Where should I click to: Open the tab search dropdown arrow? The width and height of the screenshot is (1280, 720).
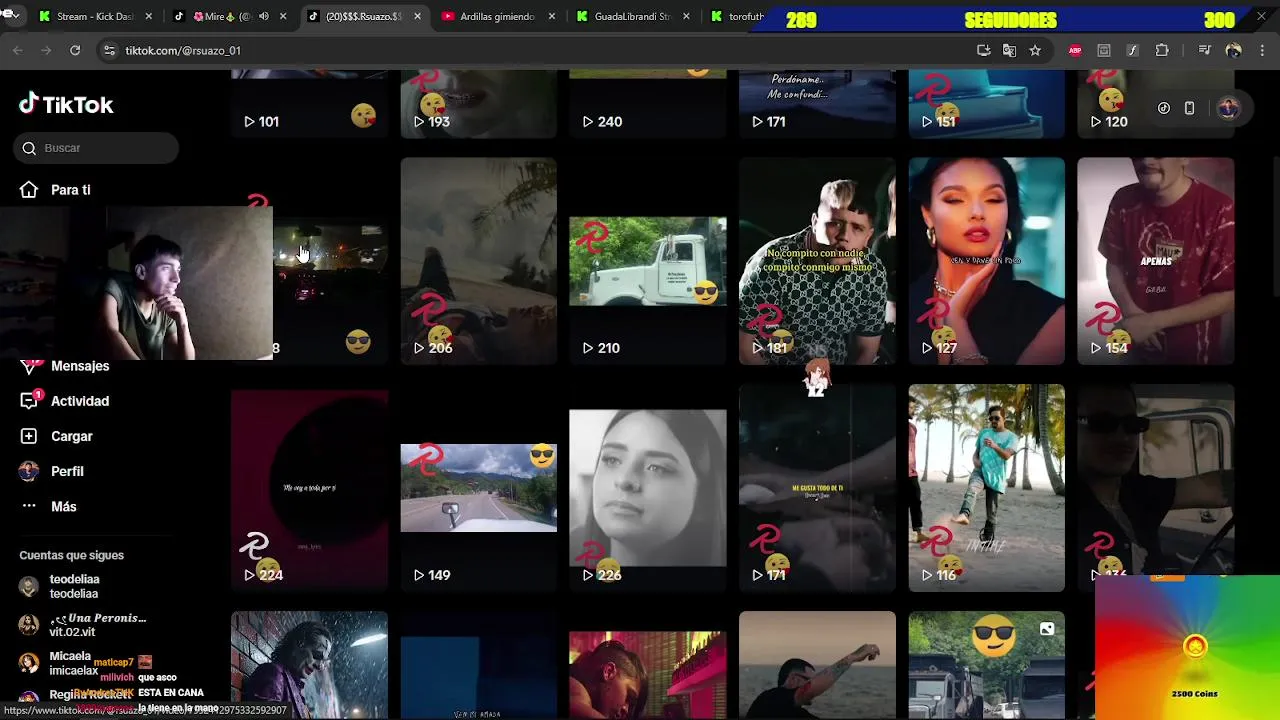(x=17, y=16)
